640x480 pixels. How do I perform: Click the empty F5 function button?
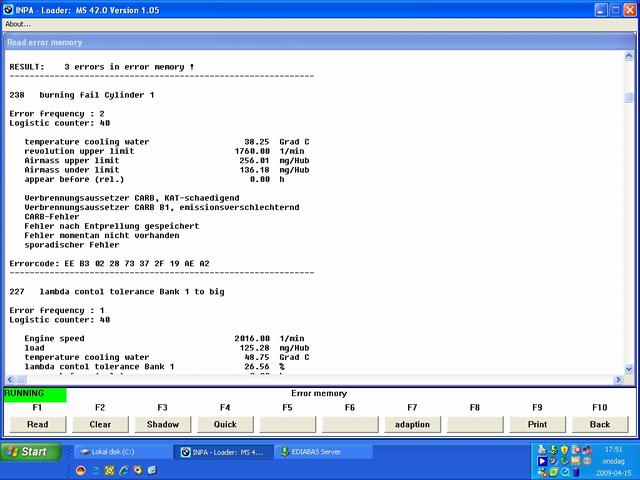click(287, 424)
